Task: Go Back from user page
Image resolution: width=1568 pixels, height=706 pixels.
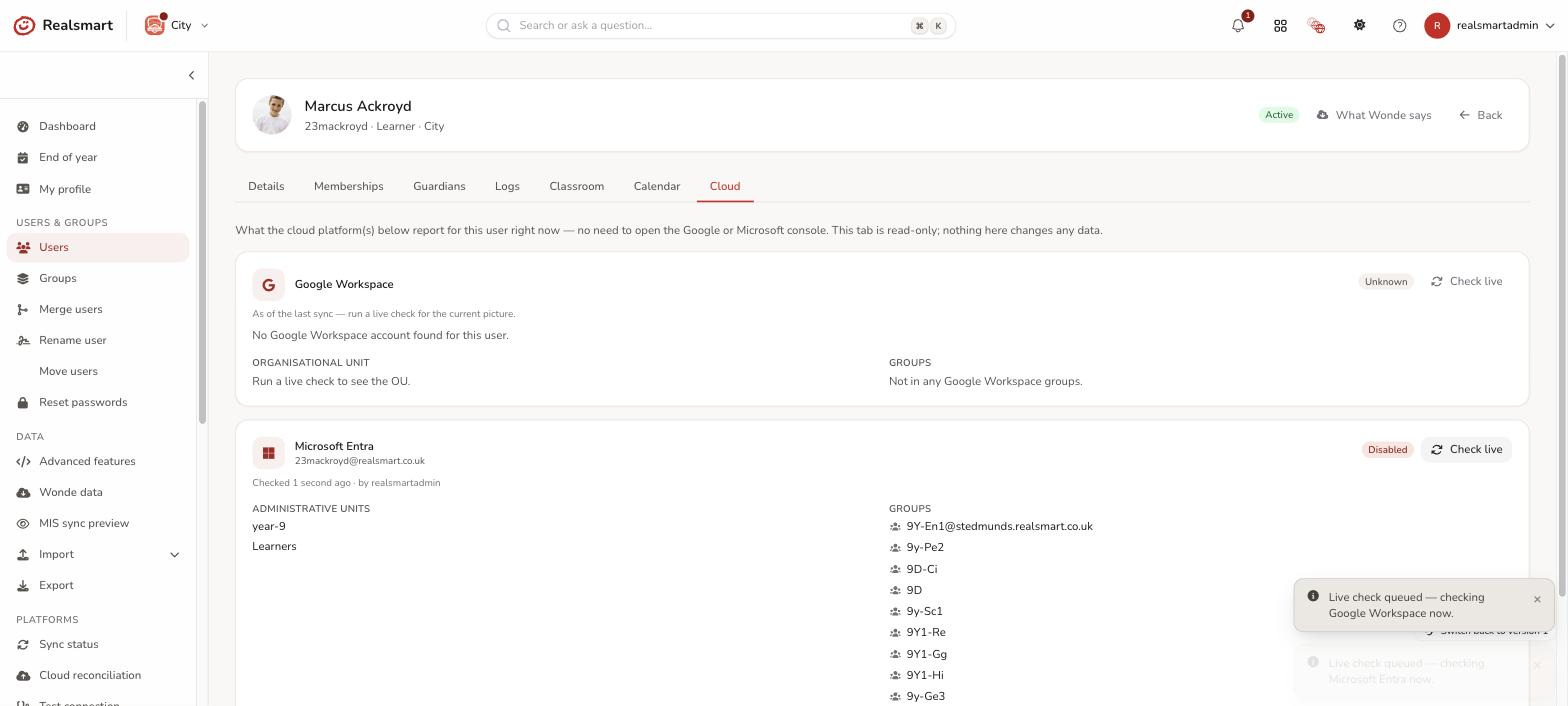Action: (x=1480, y=115)
